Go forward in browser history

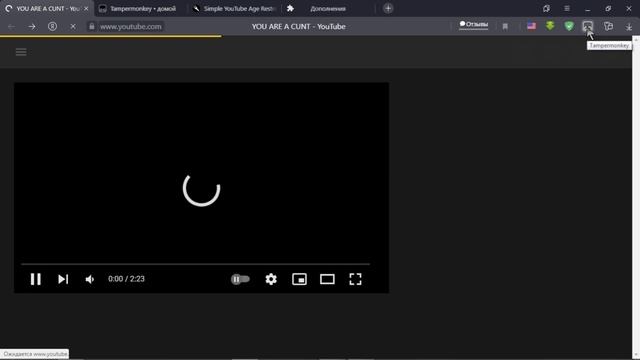coord(32,27)
